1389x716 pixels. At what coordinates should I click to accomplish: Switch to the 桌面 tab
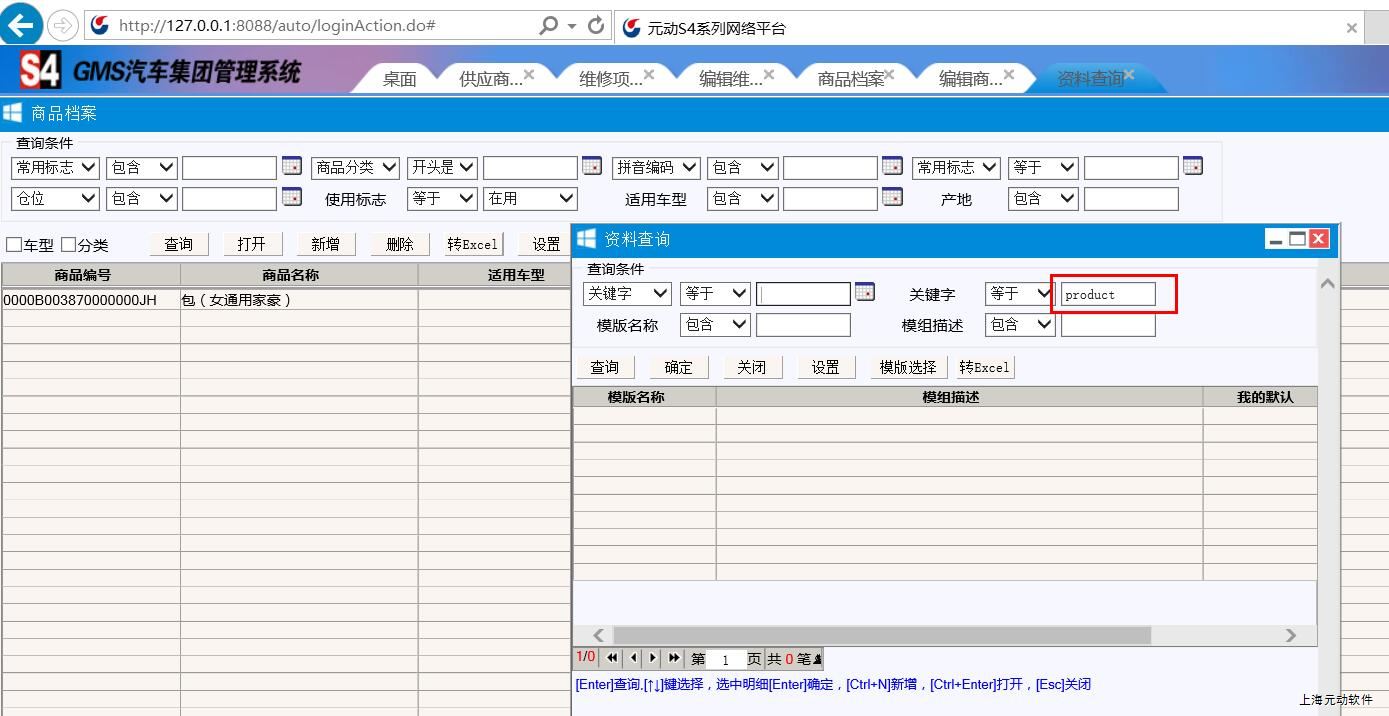pos(399,79)
